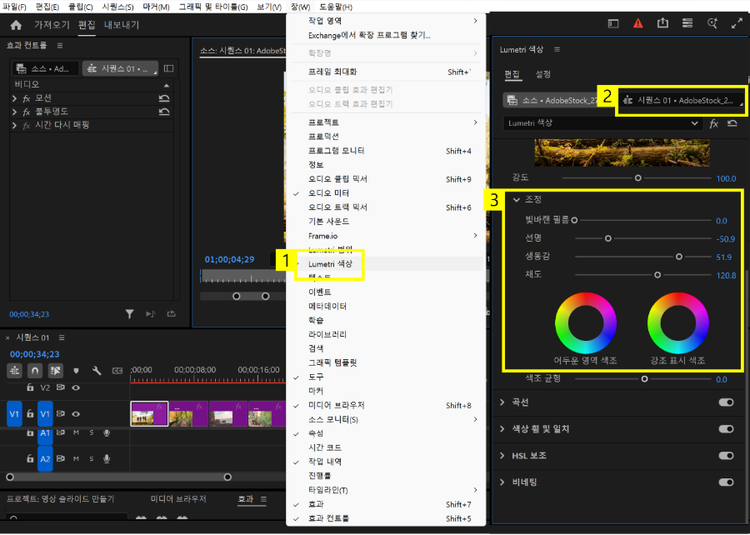
Task: Collapse the 조정 section
Action: pyautogui.click(x=516, y=200)
